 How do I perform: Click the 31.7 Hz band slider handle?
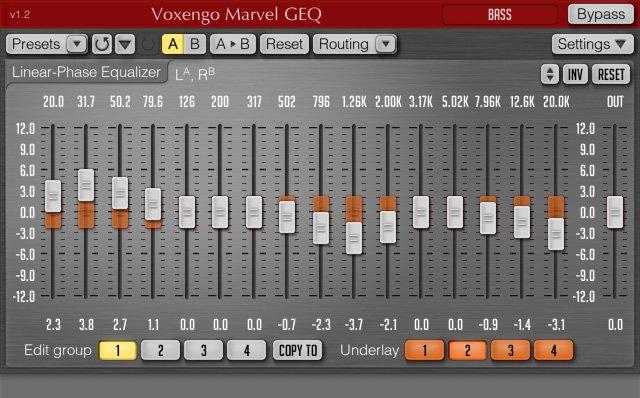pyautogui.click(x=86, y=185)
